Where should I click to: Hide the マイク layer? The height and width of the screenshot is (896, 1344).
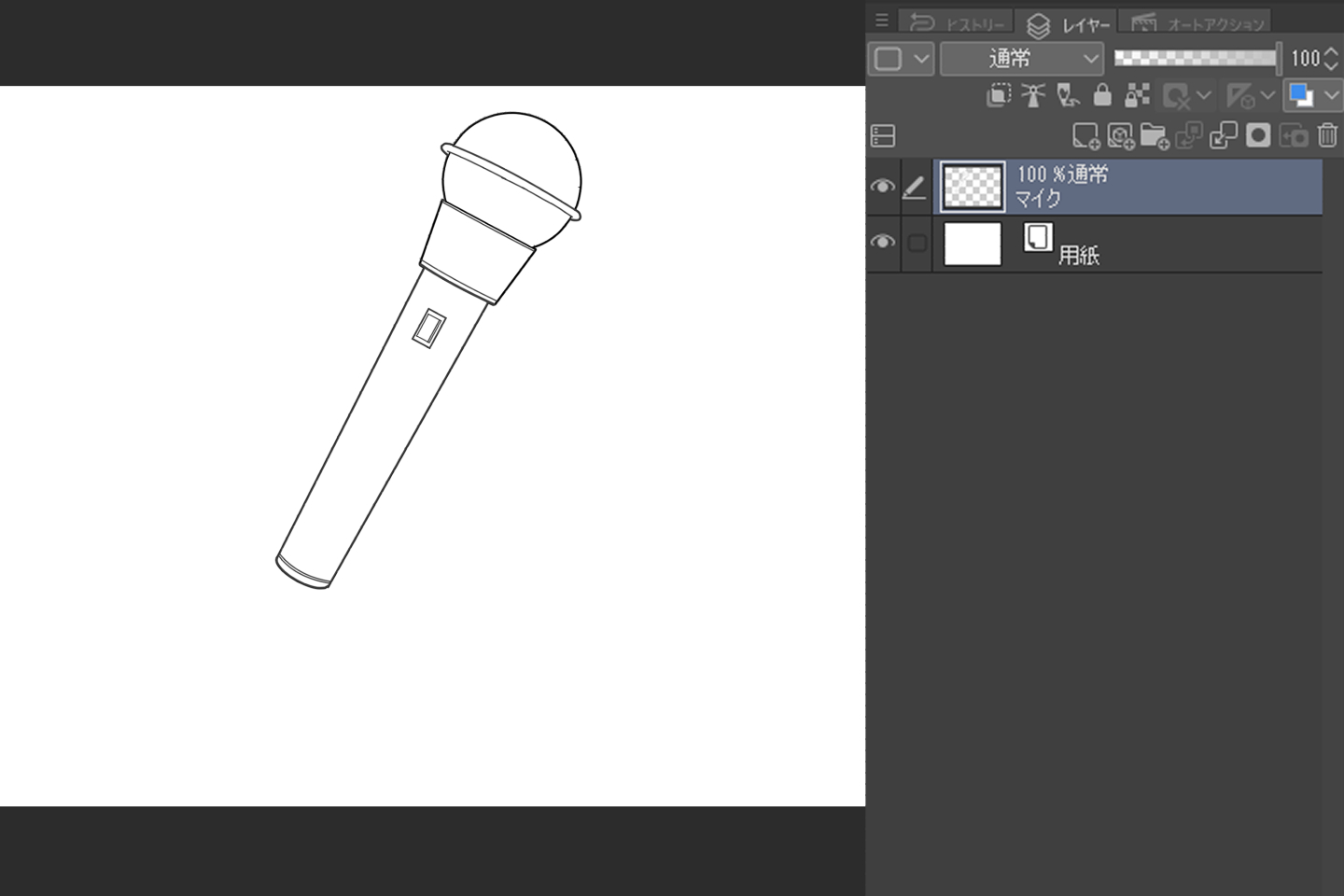tap(882, 187)
